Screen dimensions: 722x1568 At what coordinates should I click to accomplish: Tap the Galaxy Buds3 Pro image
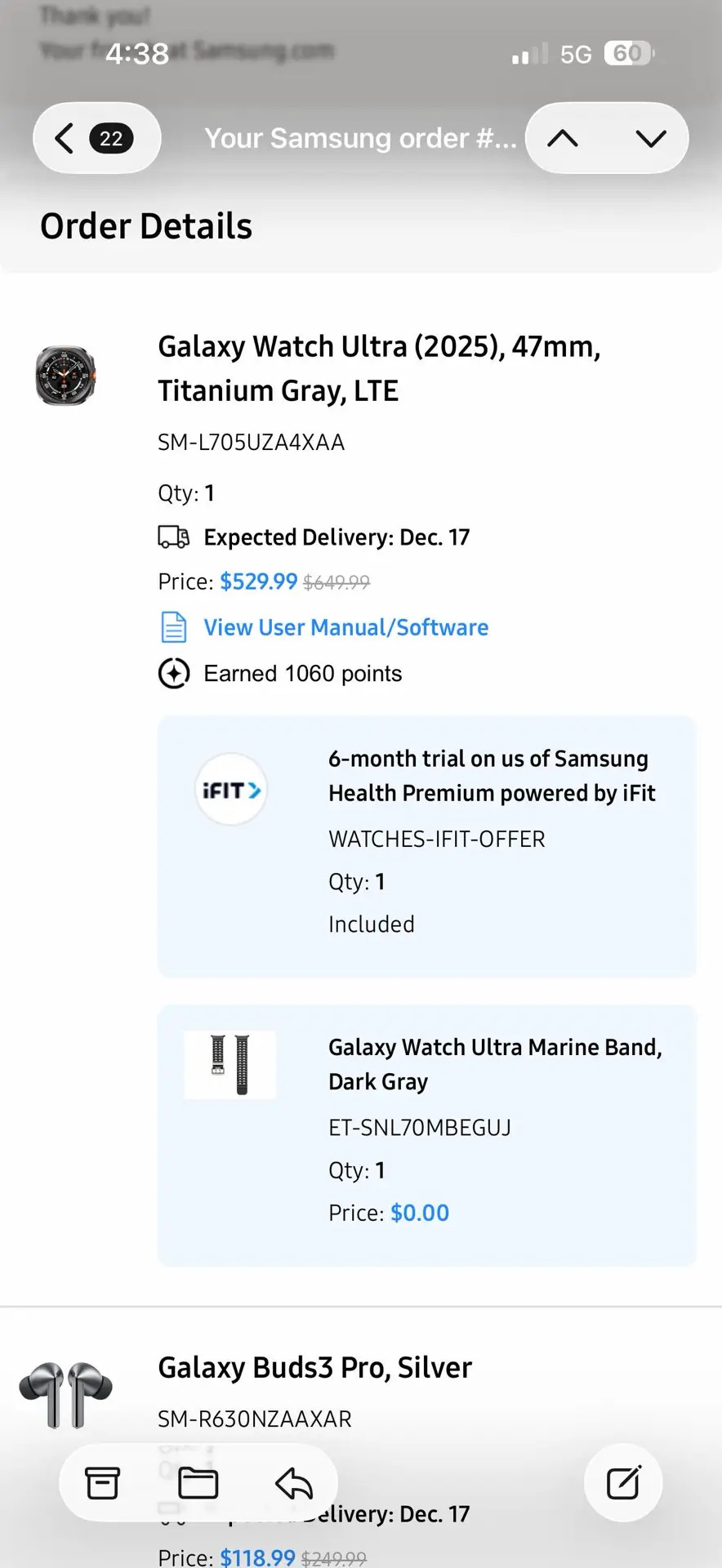(x=65, y=1393)
